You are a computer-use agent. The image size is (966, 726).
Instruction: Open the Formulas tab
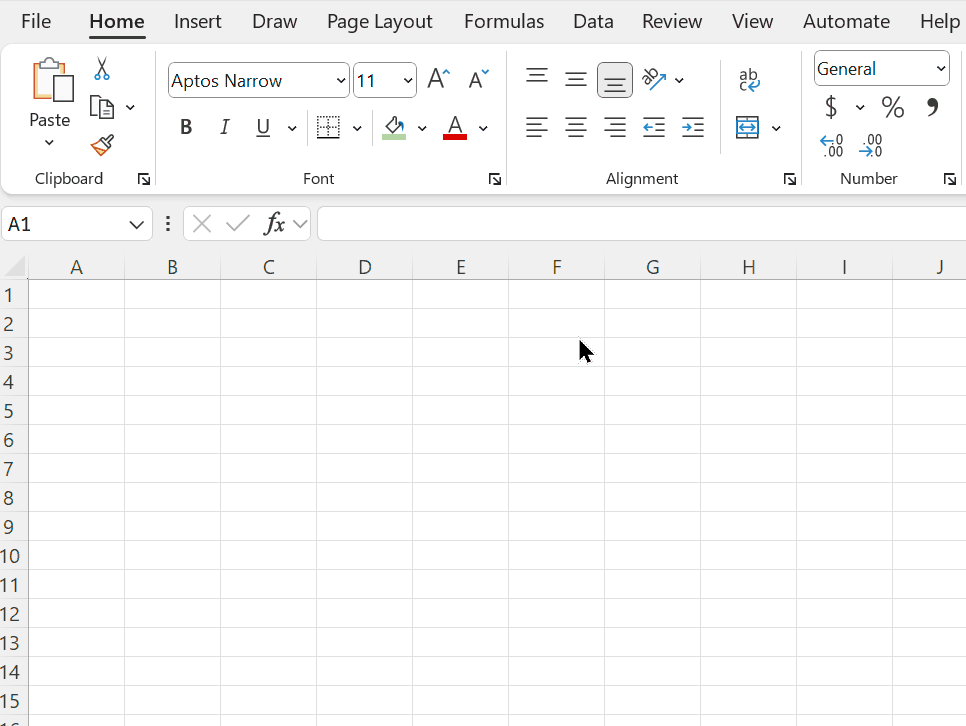(504, 22)
